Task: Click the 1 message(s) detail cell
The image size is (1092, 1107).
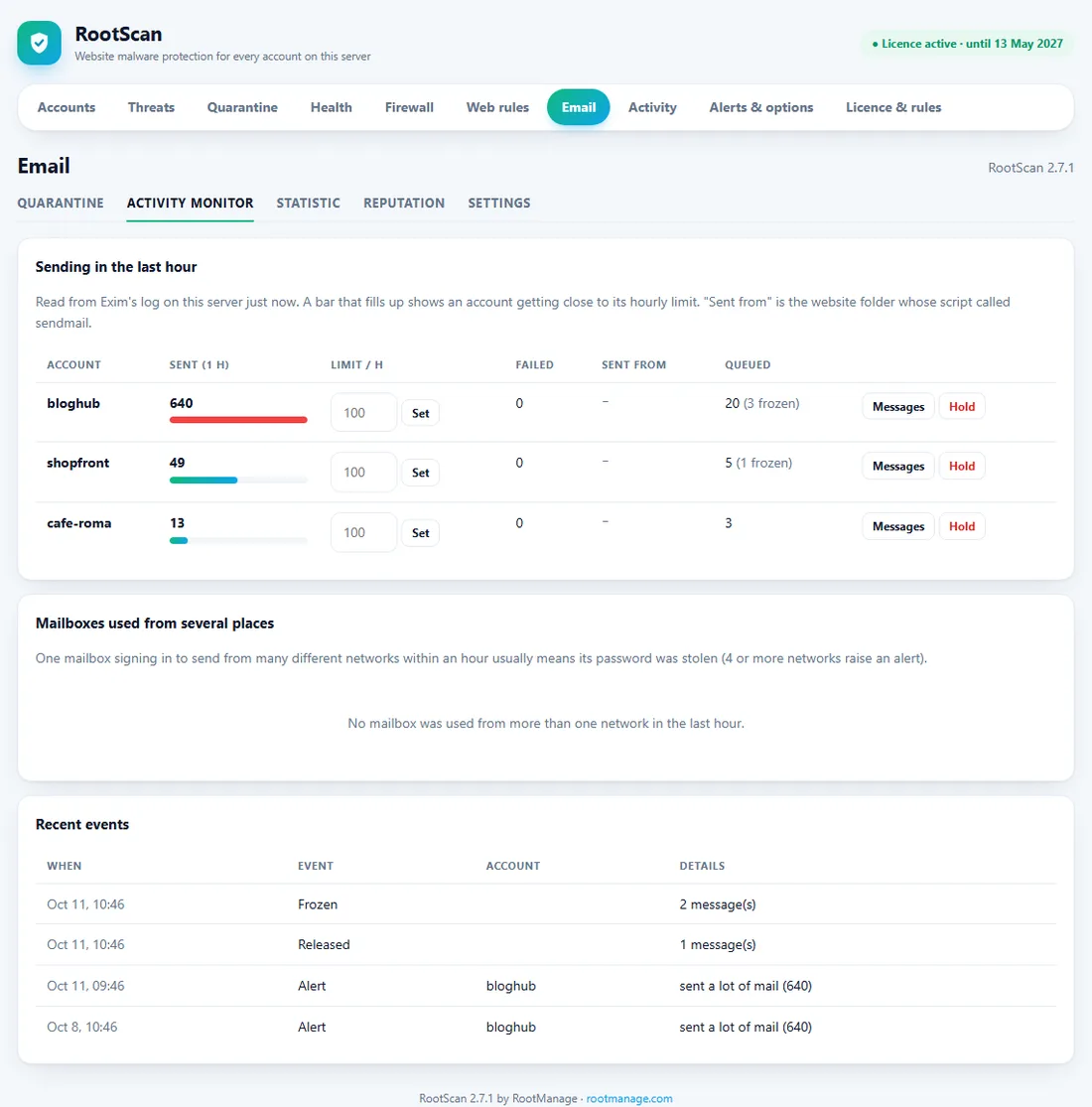Action: (x=718, y=944)
